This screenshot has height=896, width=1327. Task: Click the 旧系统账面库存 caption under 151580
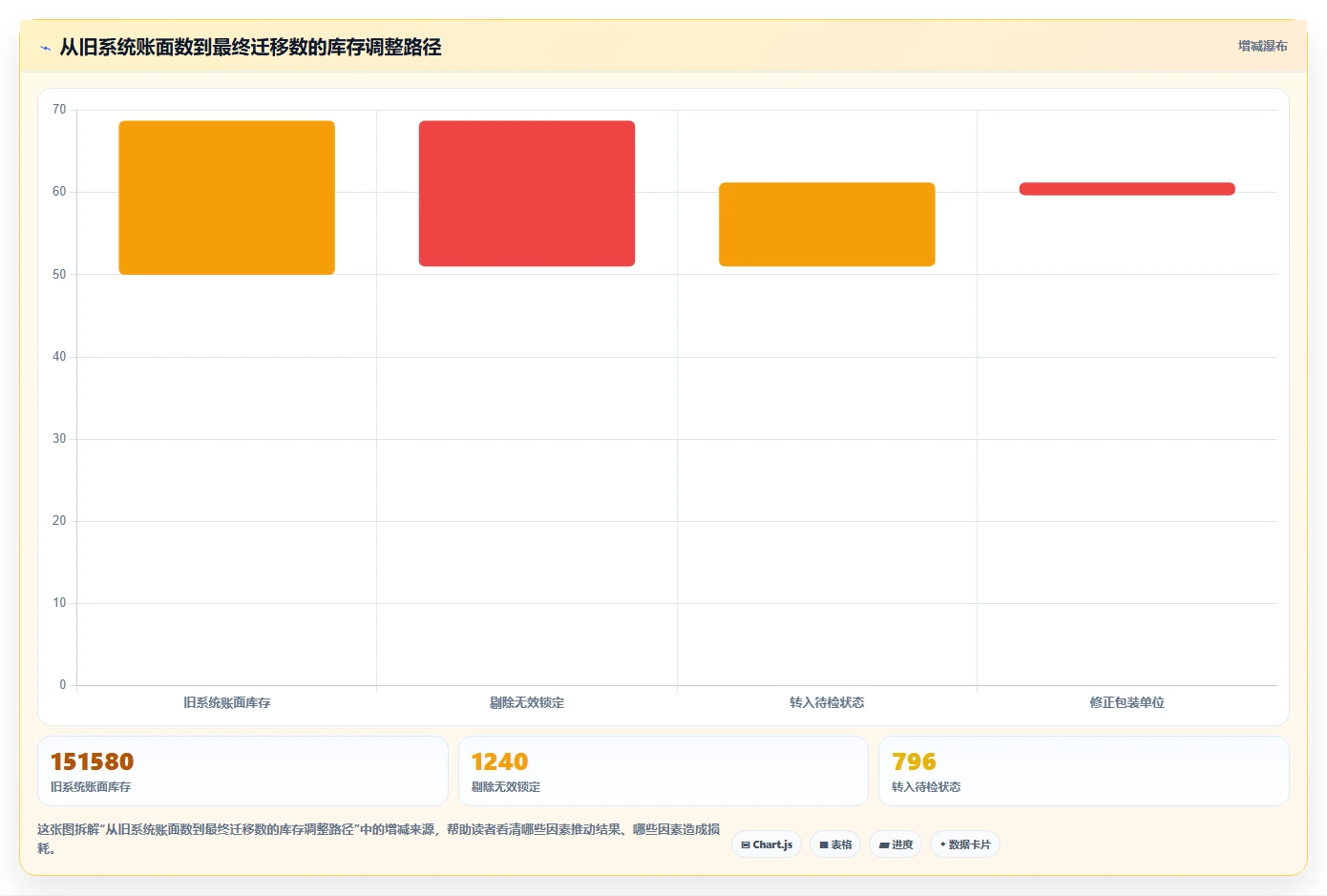91,787
